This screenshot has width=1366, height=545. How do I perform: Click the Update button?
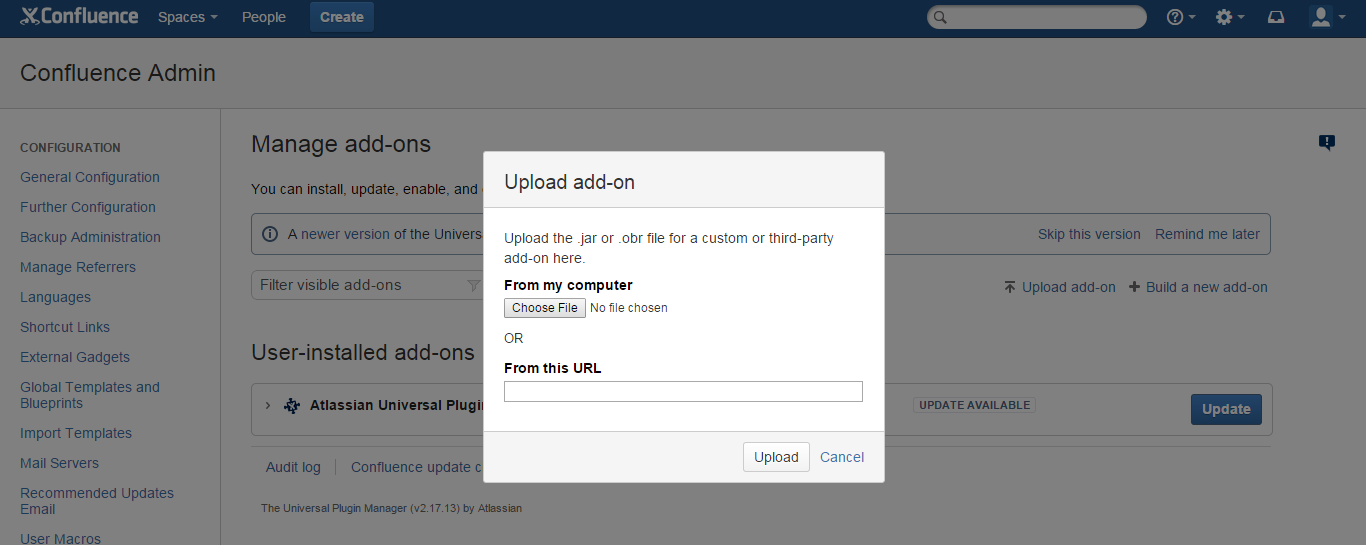tap(1226, 409)
